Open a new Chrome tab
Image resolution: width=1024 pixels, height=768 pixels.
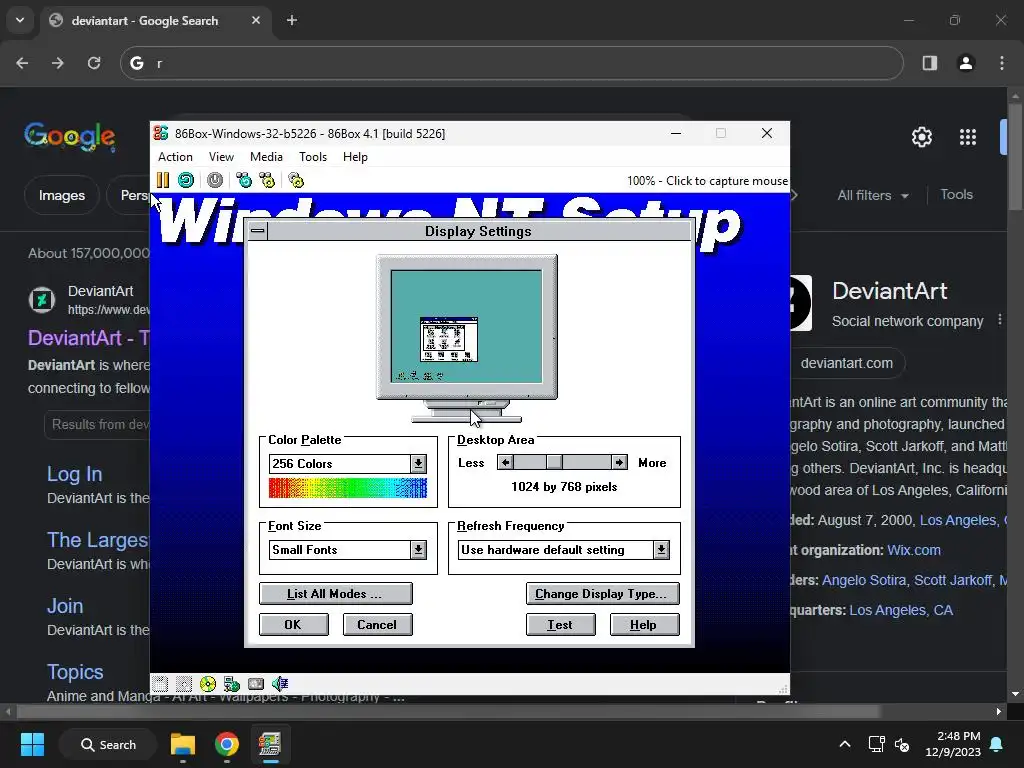[x=292, y=20]
